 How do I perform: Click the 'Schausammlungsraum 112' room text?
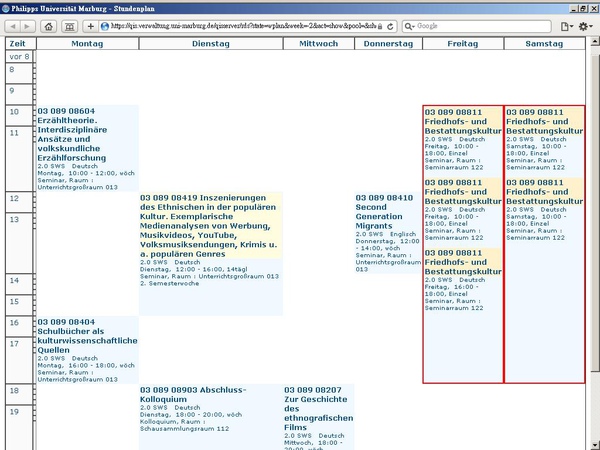coord(184,429)
